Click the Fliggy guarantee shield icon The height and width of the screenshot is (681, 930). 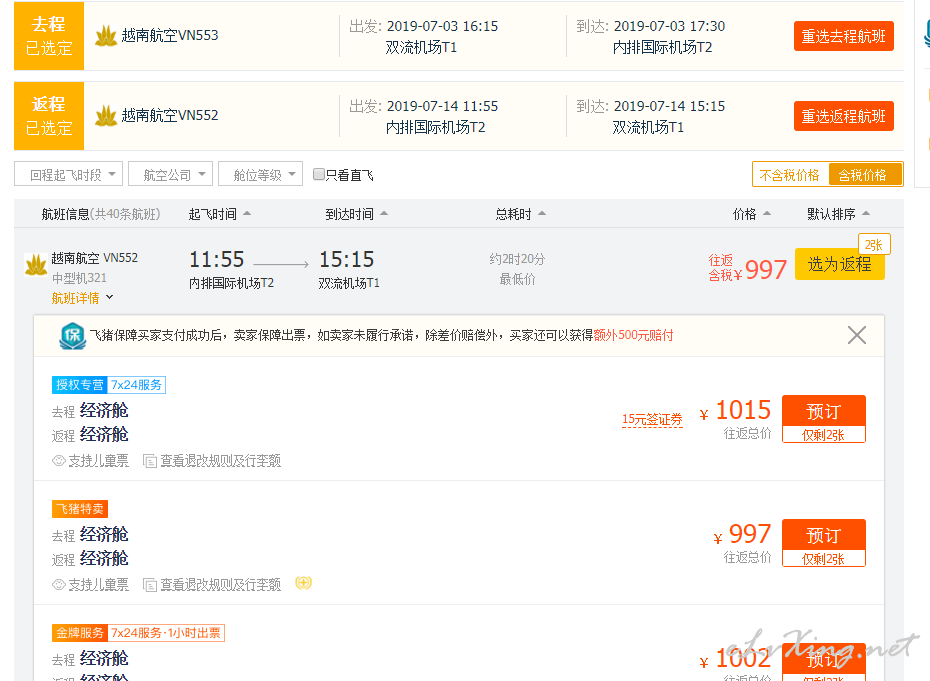tap(73, 336)
